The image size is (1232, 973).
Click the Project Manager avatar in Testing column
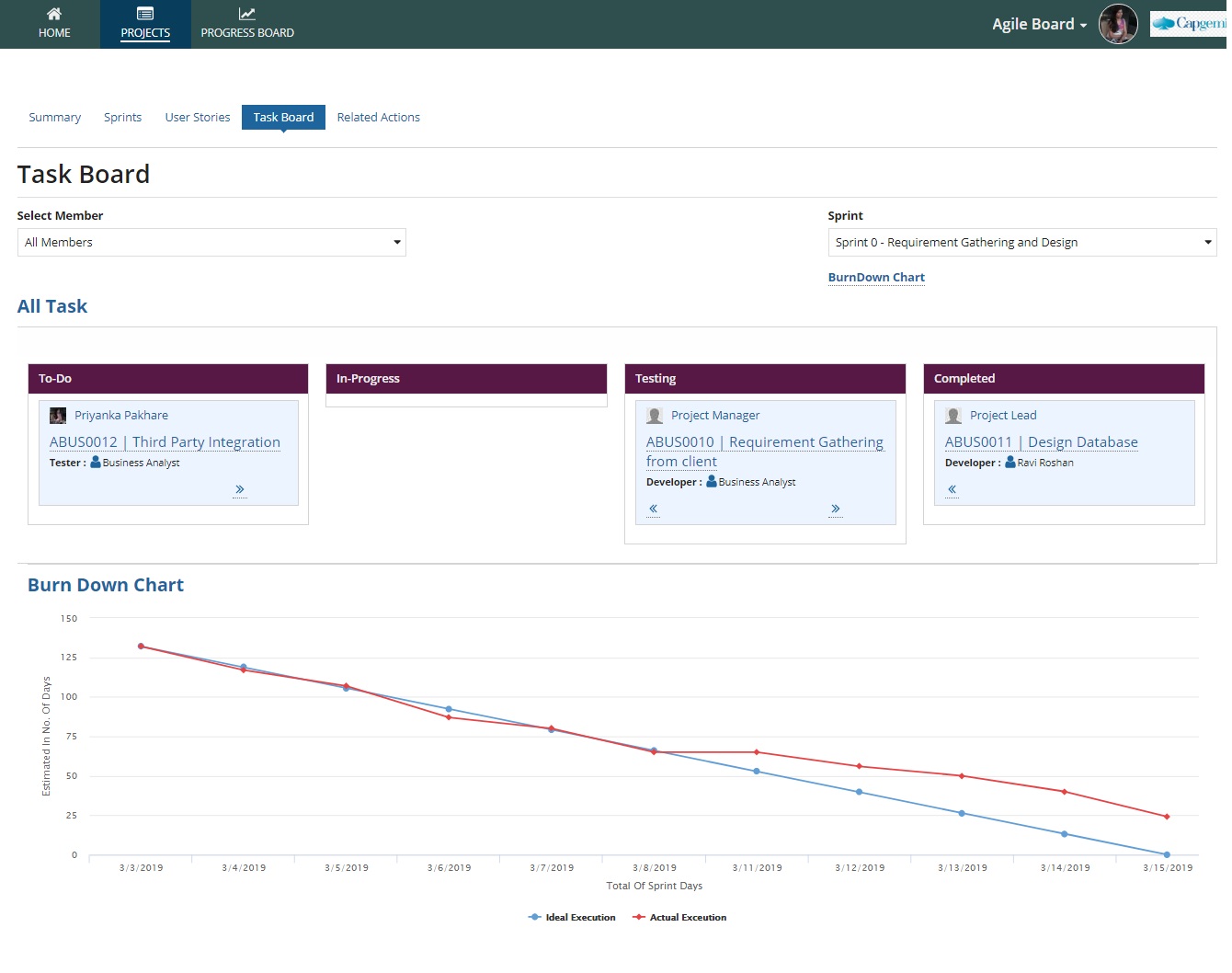click(x=654, y=415)
